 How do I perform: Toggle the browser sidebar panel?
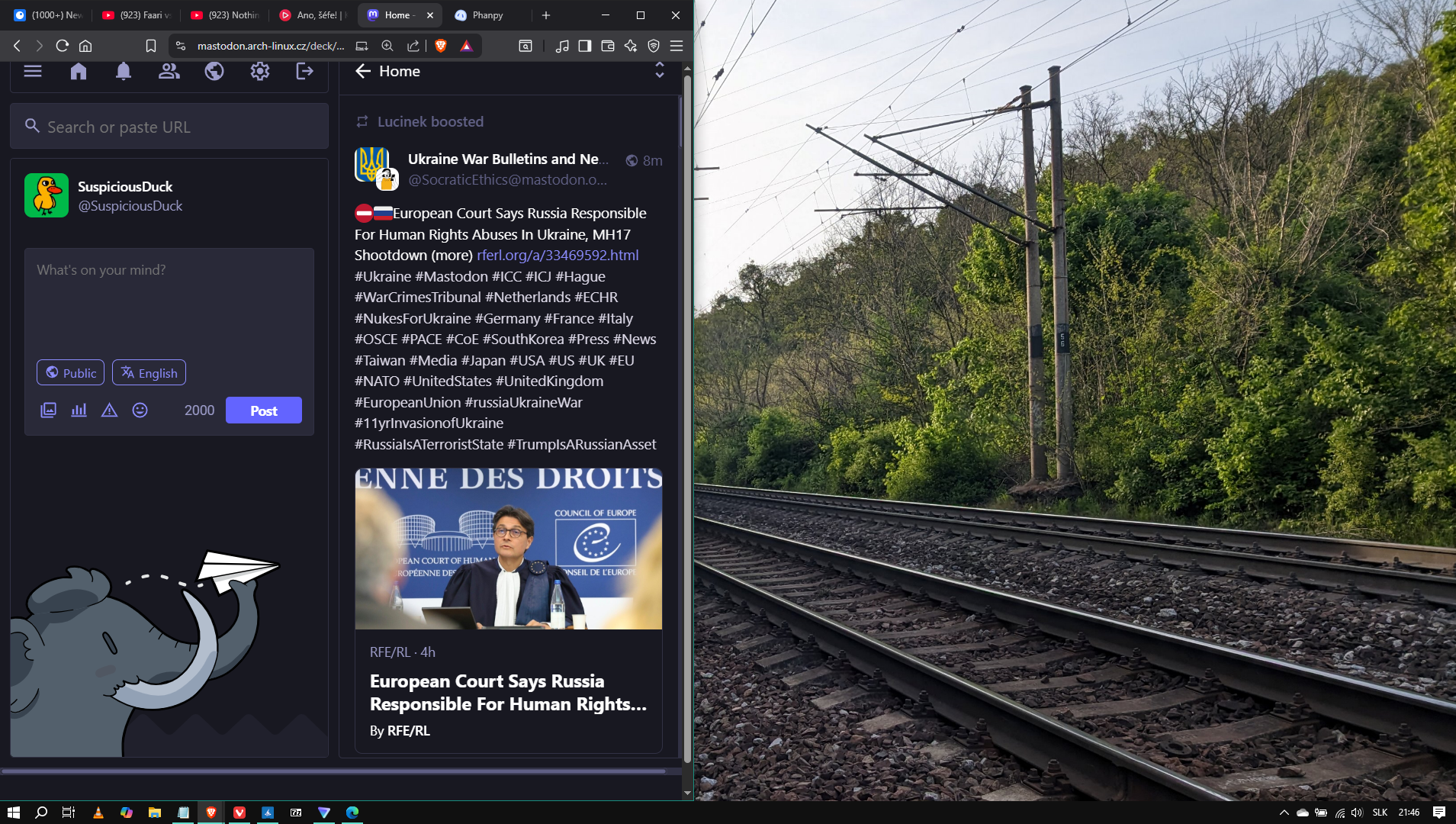click(584, 46)
